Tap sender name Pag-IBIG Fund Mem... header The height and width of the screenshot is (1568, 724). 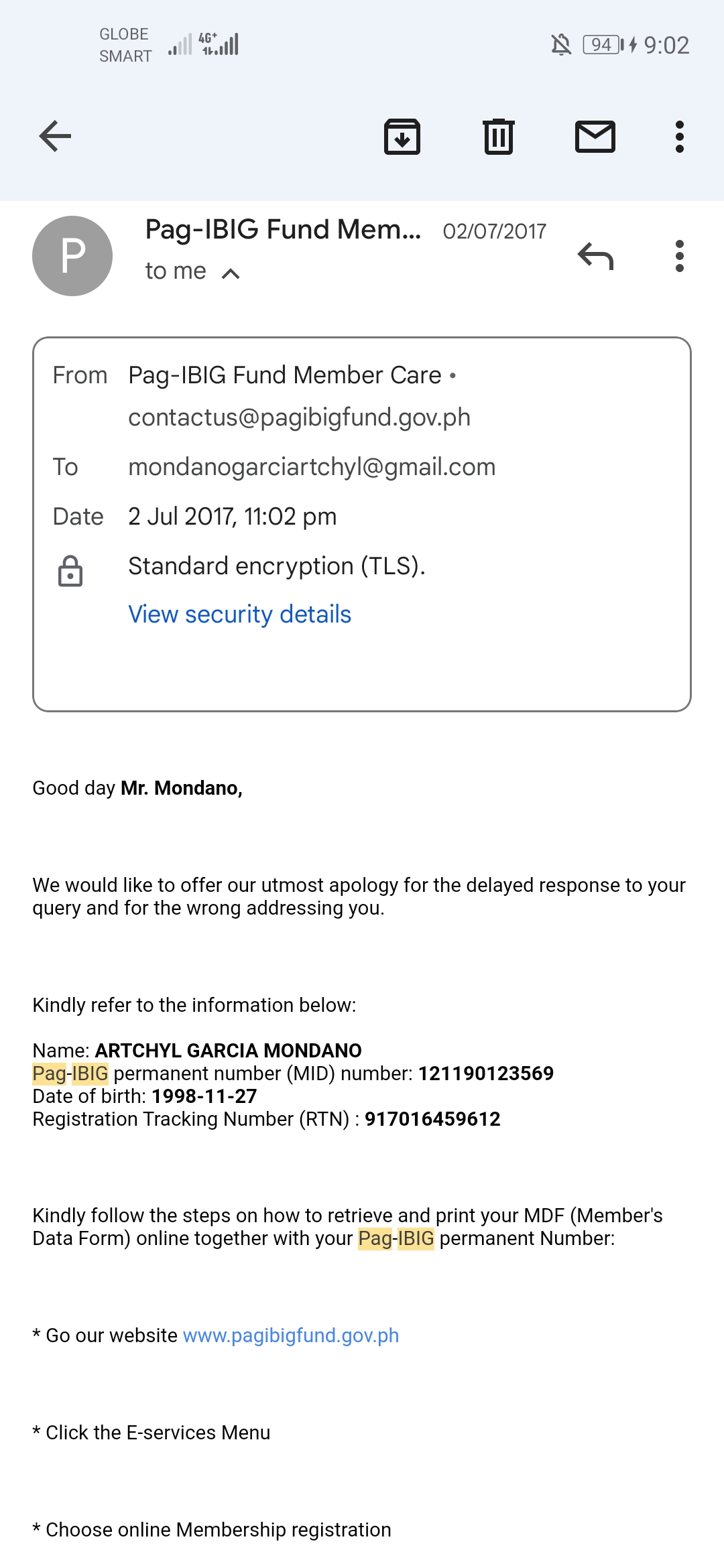(283, 230)
